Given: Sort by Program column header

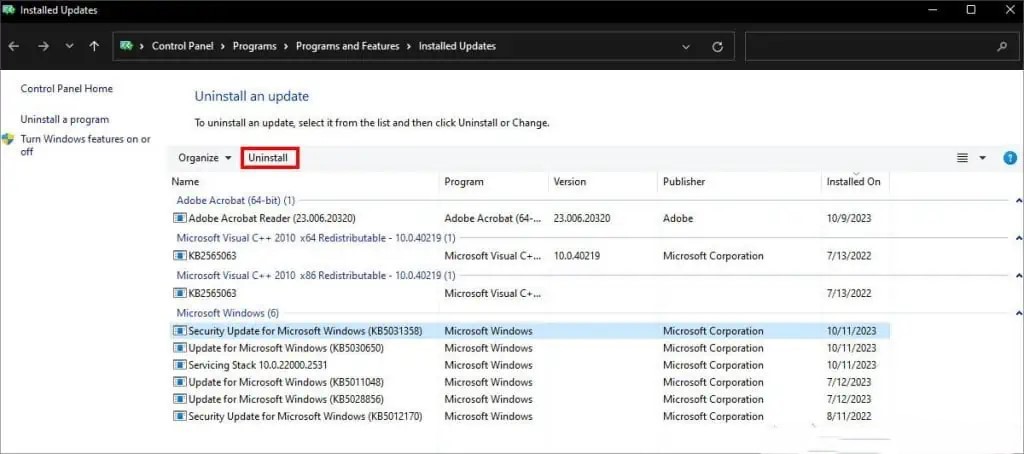Looking at the screenshot, I should tap(464, 182).
